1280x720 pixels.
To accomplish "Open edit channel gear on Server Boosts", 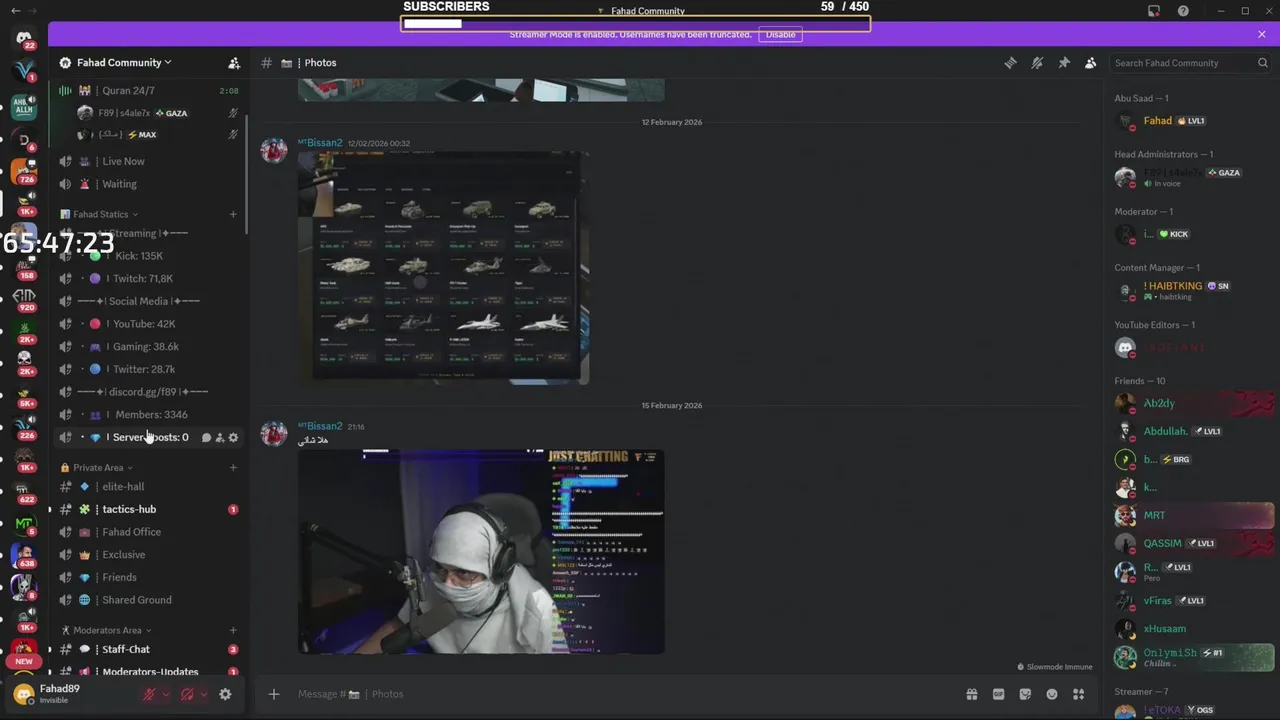I will pyautogui.click(x=234, y=437).
